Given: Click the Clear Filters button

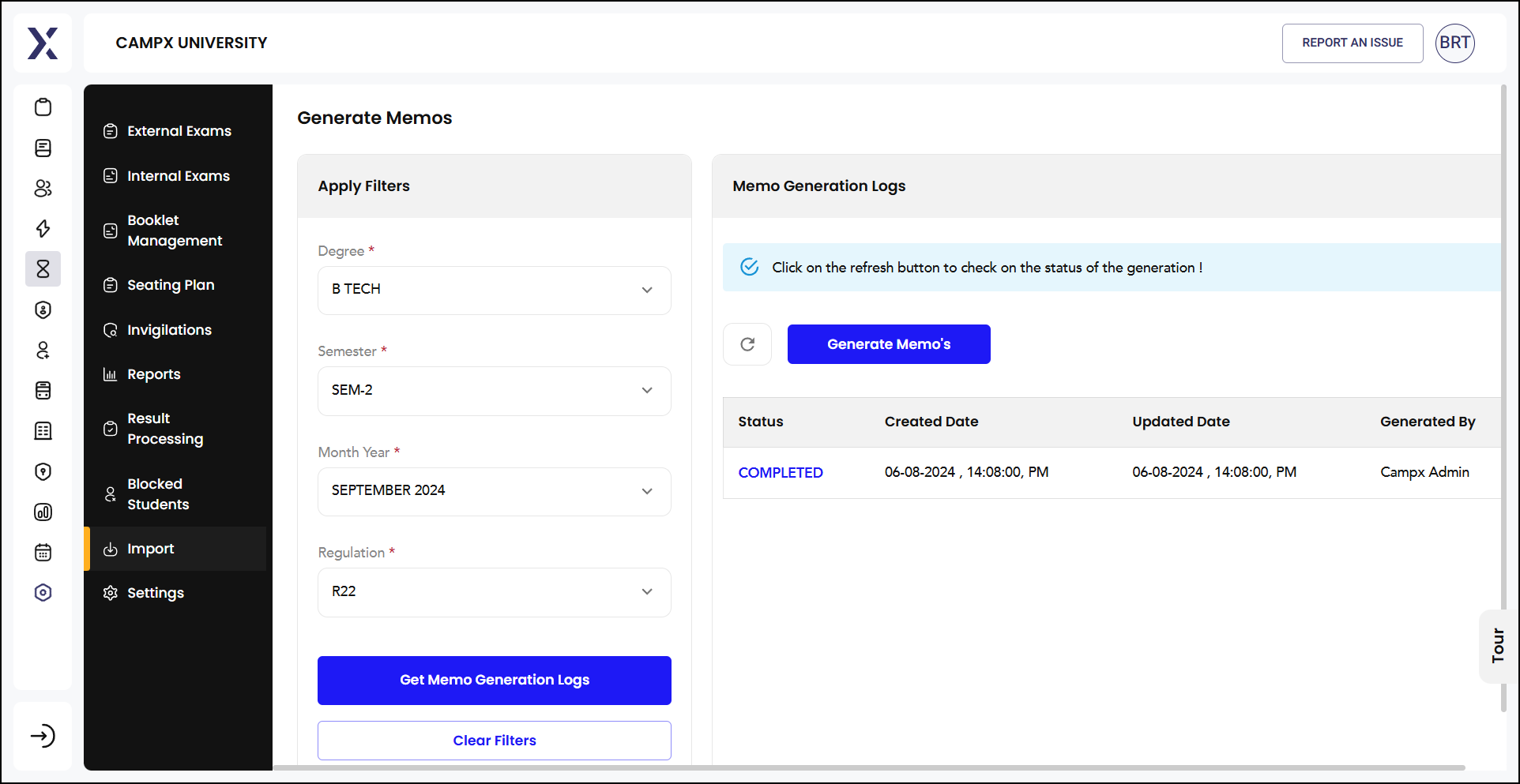Looking at the screenshot, I should (495, 741).
